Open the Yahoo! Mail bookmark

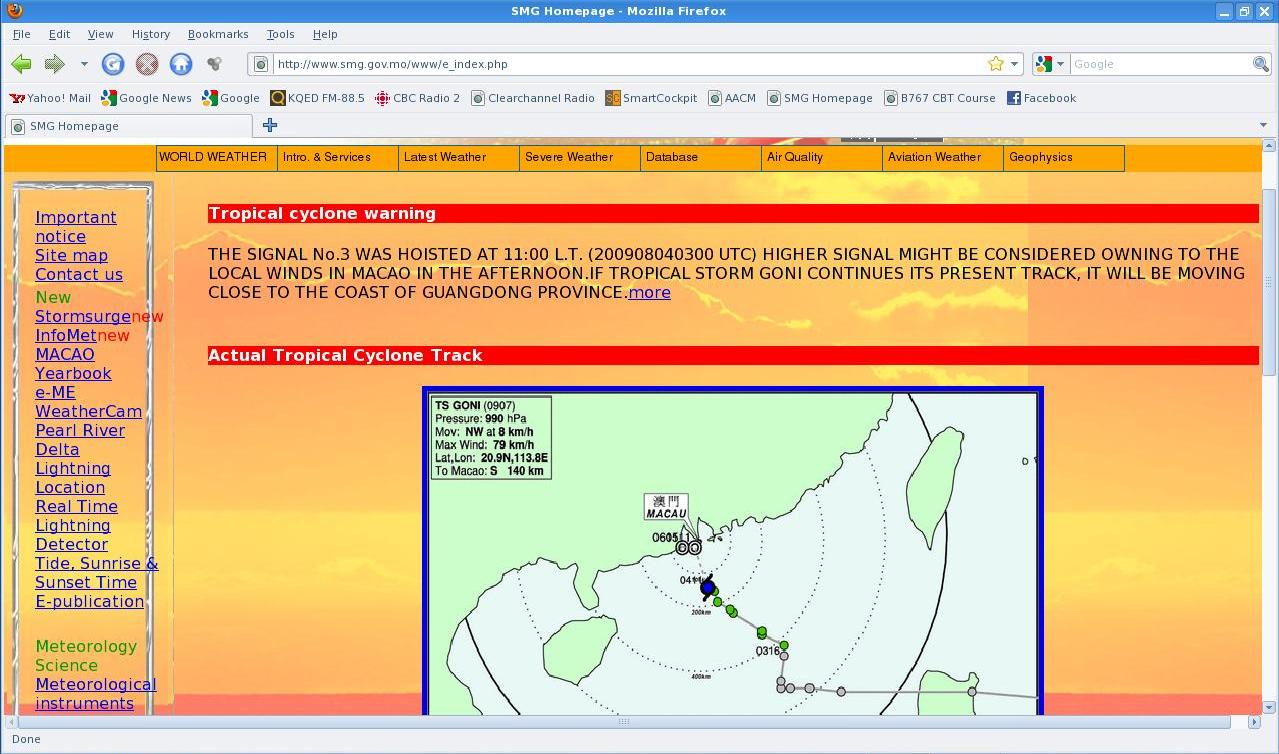click(50, 98)
